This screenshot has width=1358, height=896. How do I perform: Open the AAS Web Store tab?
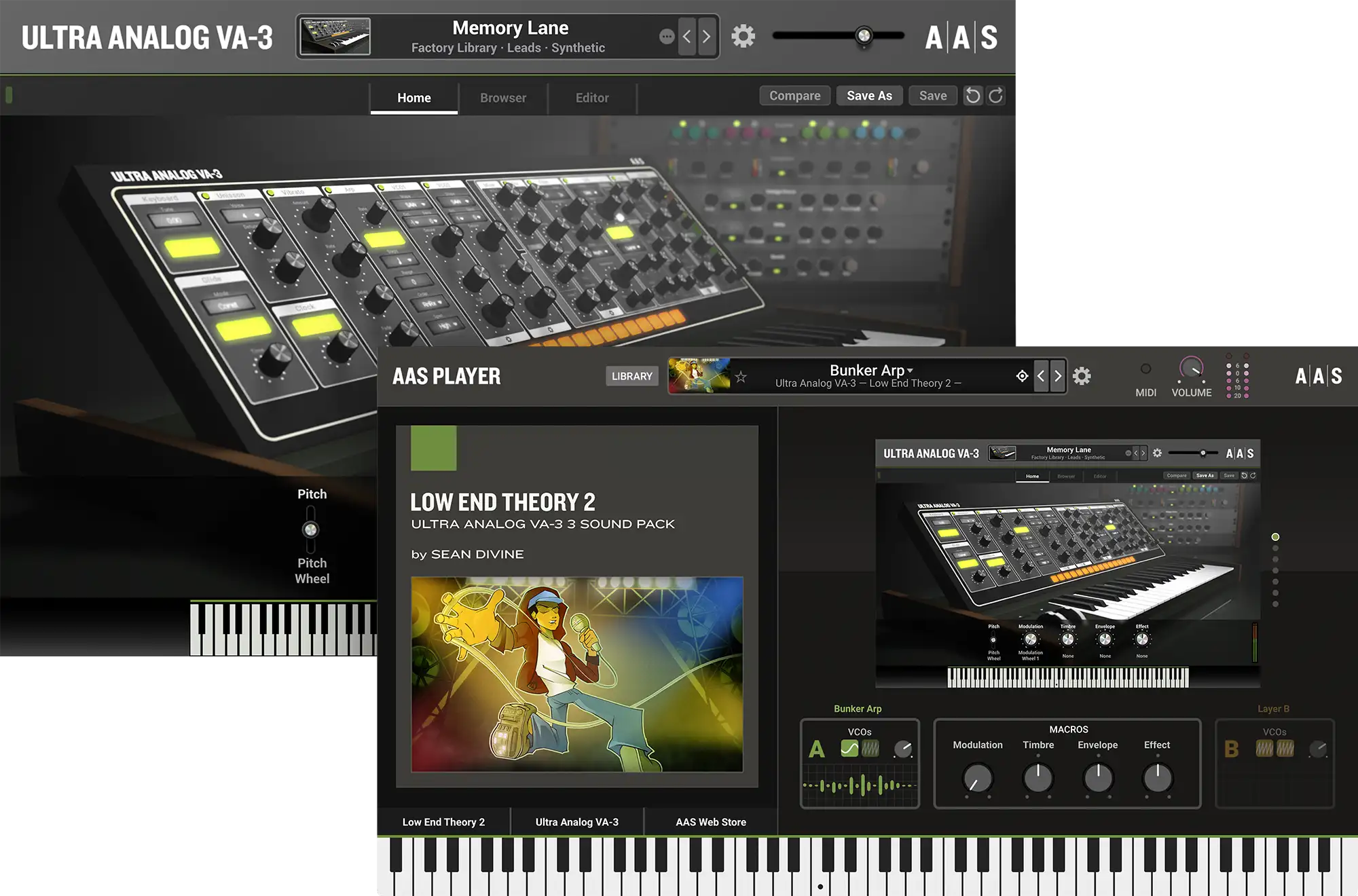point(711,822)
